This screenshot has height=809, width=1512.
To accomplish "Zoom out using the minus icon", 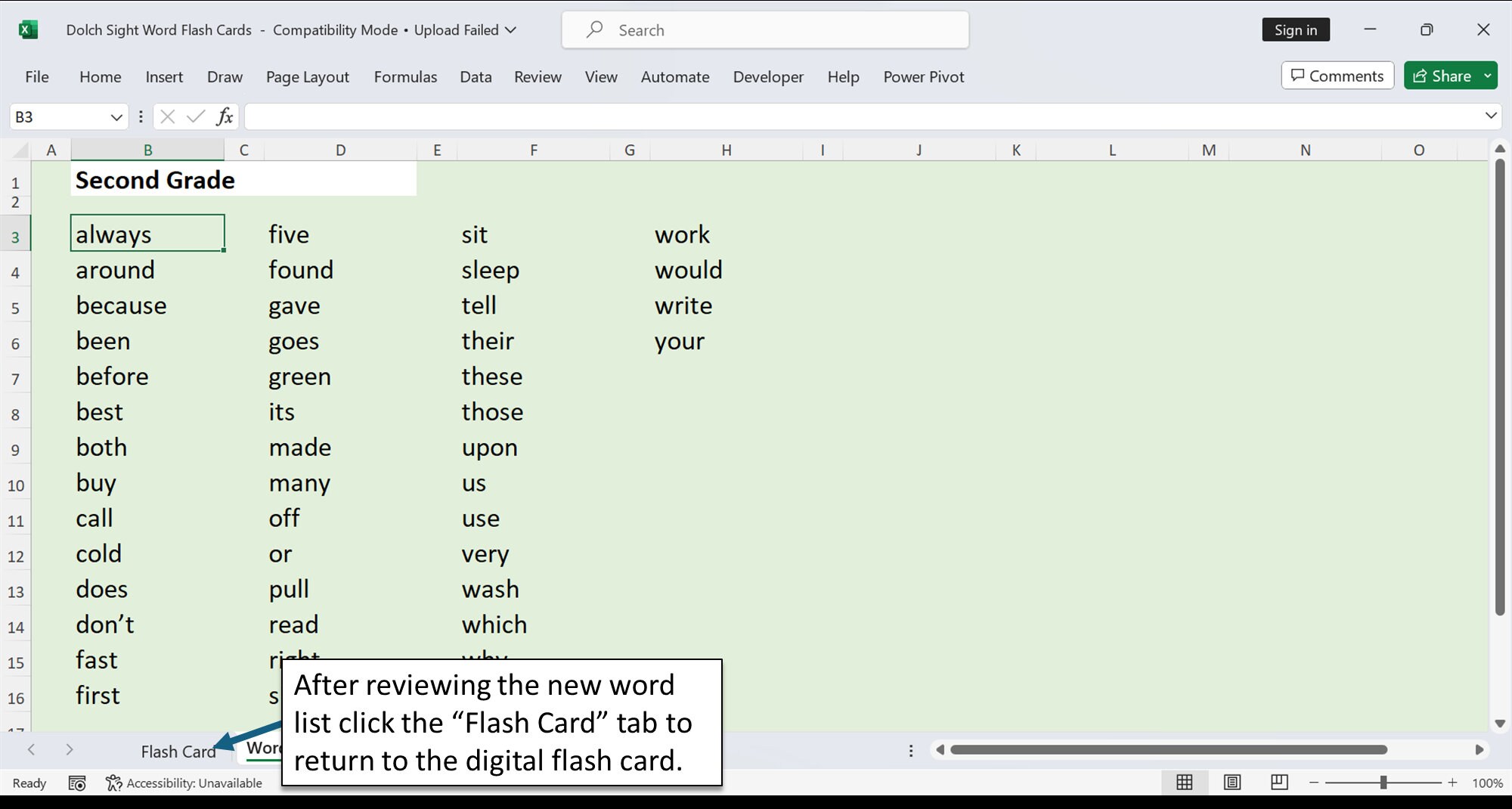I will click(x=1313, y=783).
